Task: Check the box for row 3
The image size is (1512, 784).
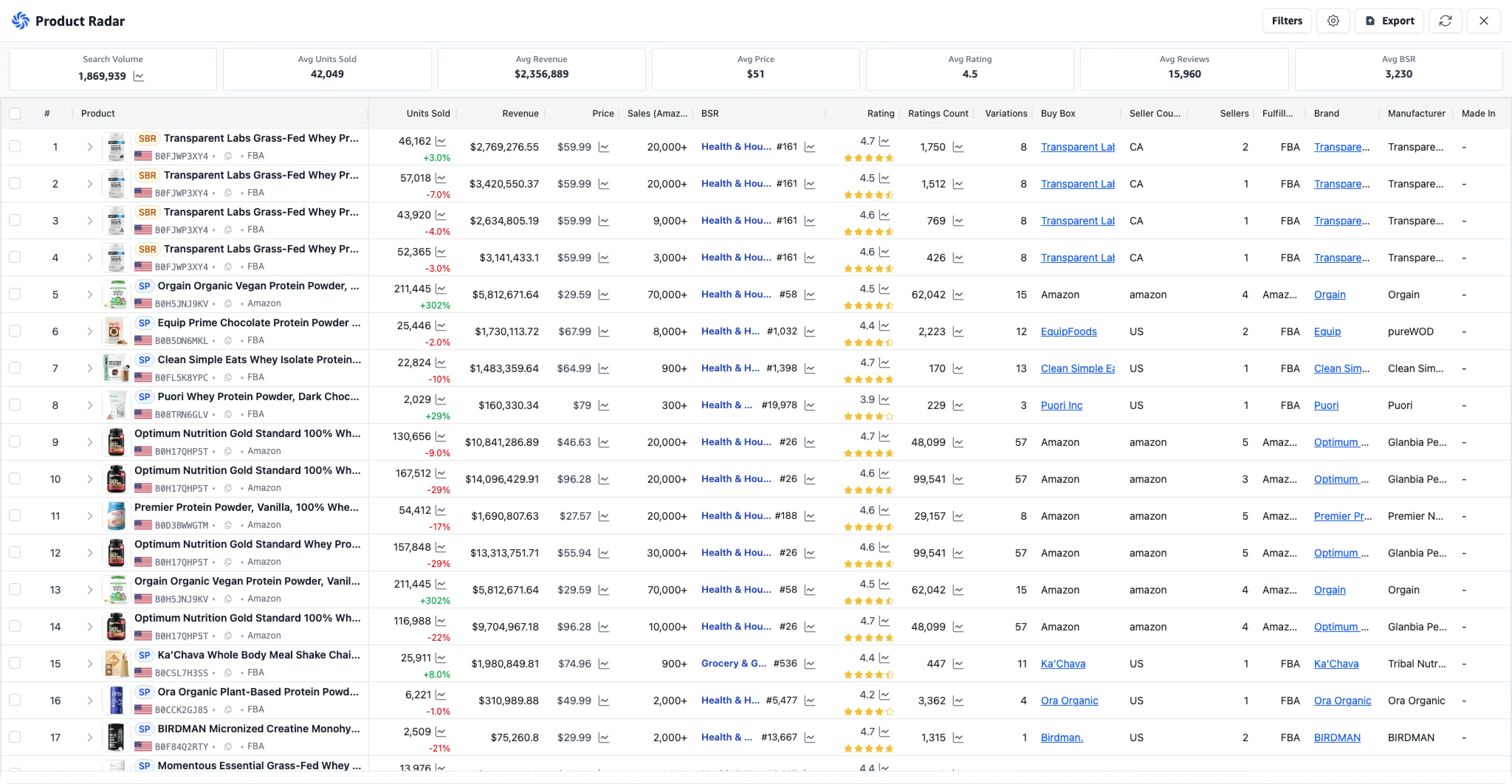Action: pos(15,221)
